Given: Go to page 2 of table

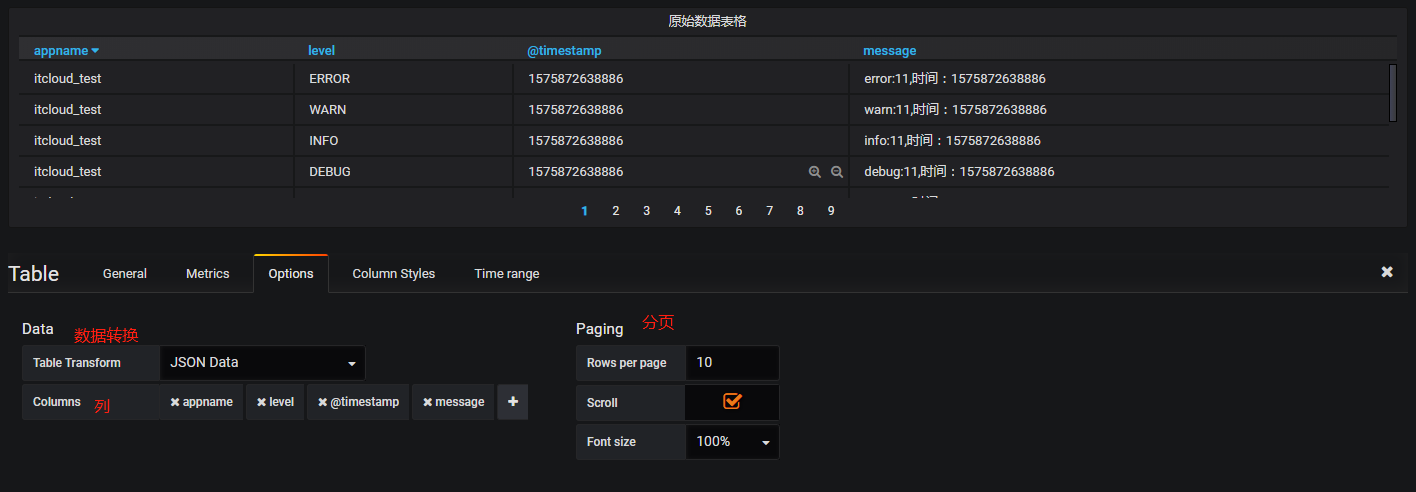Looking at the screenshot, I should point(616,211).
